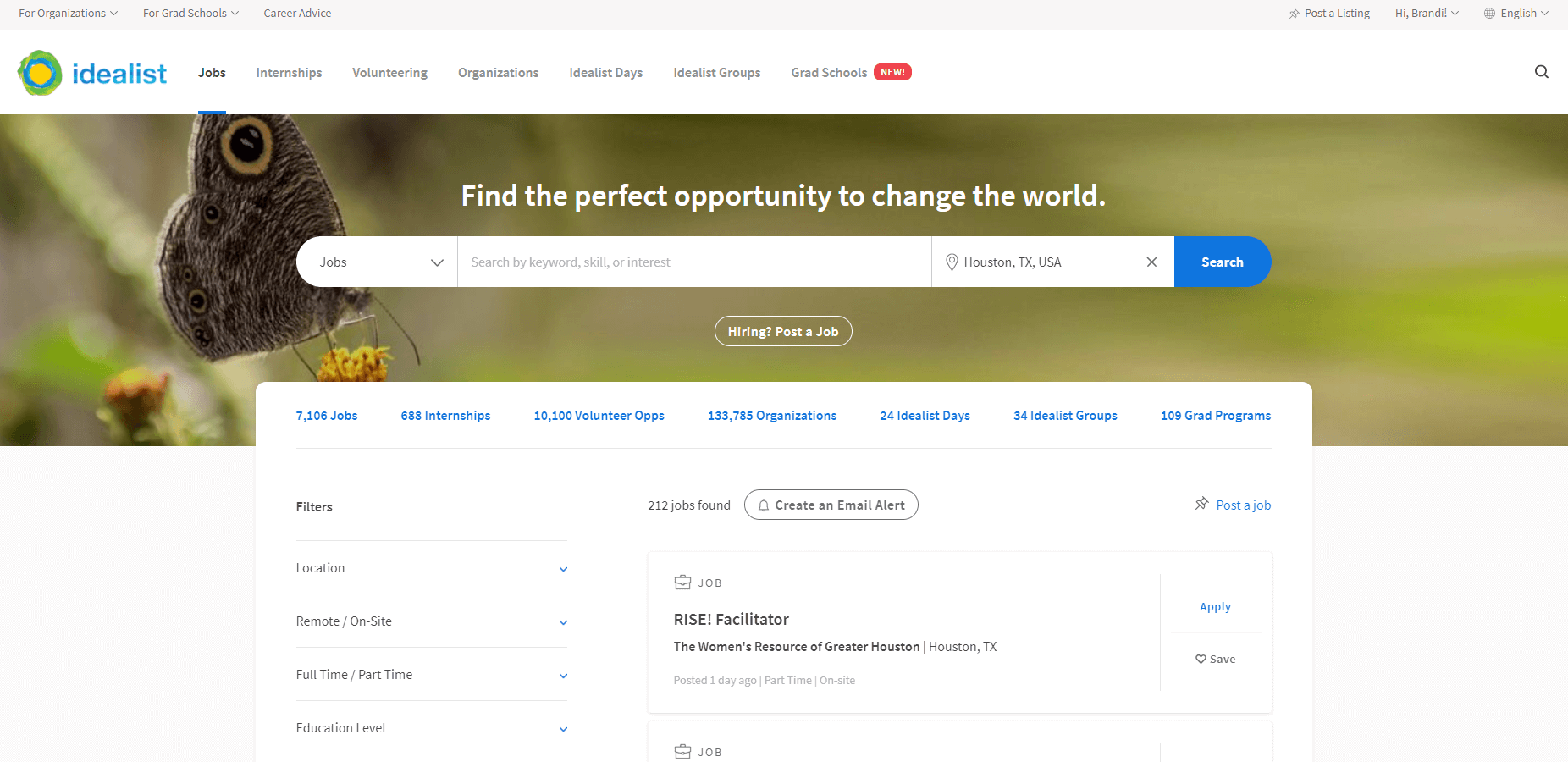The image size is (1568, 762).
Task: Open the 7,106 Jobs link
Action: click(327, 416)
